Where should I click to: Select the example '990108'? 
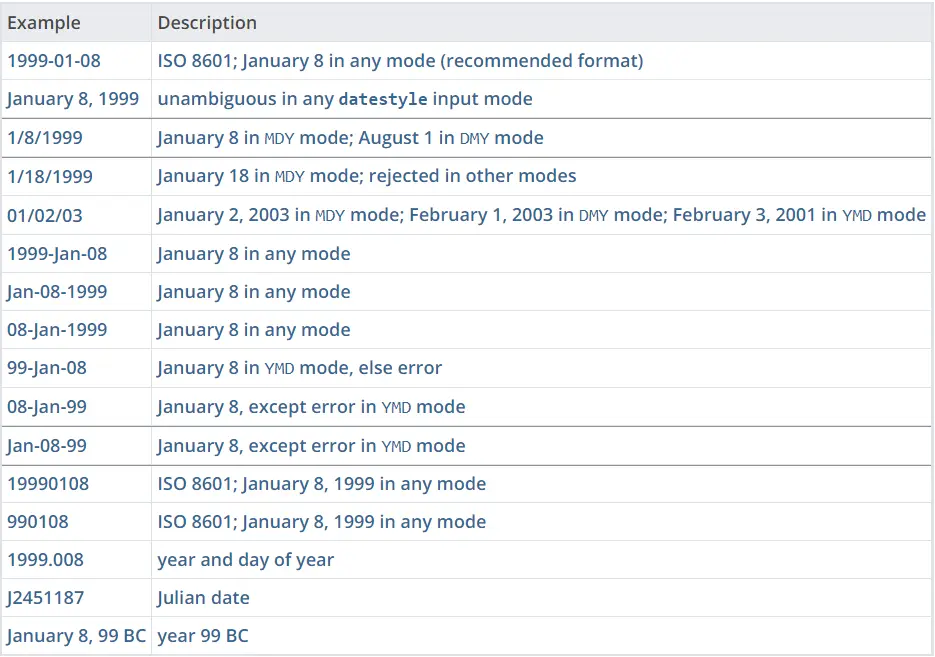click(x=38, y=522)
